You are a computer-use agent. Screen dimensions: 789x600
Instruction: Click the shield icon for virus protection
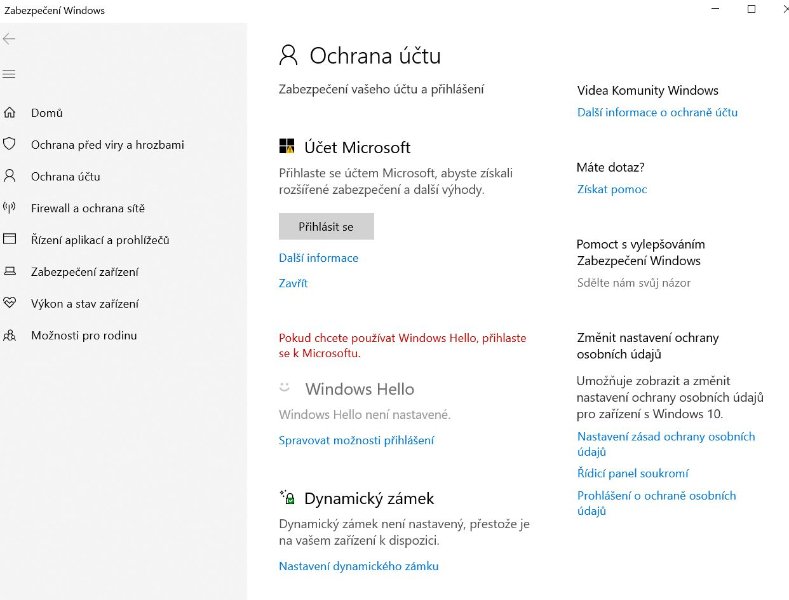[10, 144]
